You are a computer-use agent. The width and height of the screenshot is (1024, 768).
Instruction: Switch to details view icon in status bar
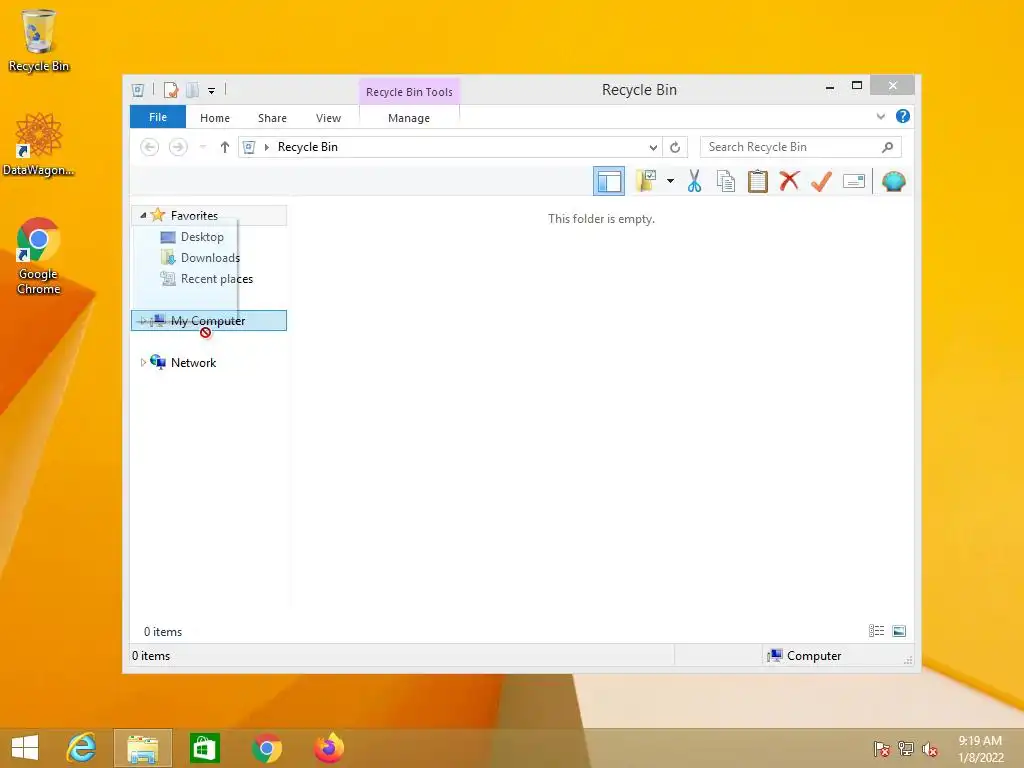tap(876, 631)
